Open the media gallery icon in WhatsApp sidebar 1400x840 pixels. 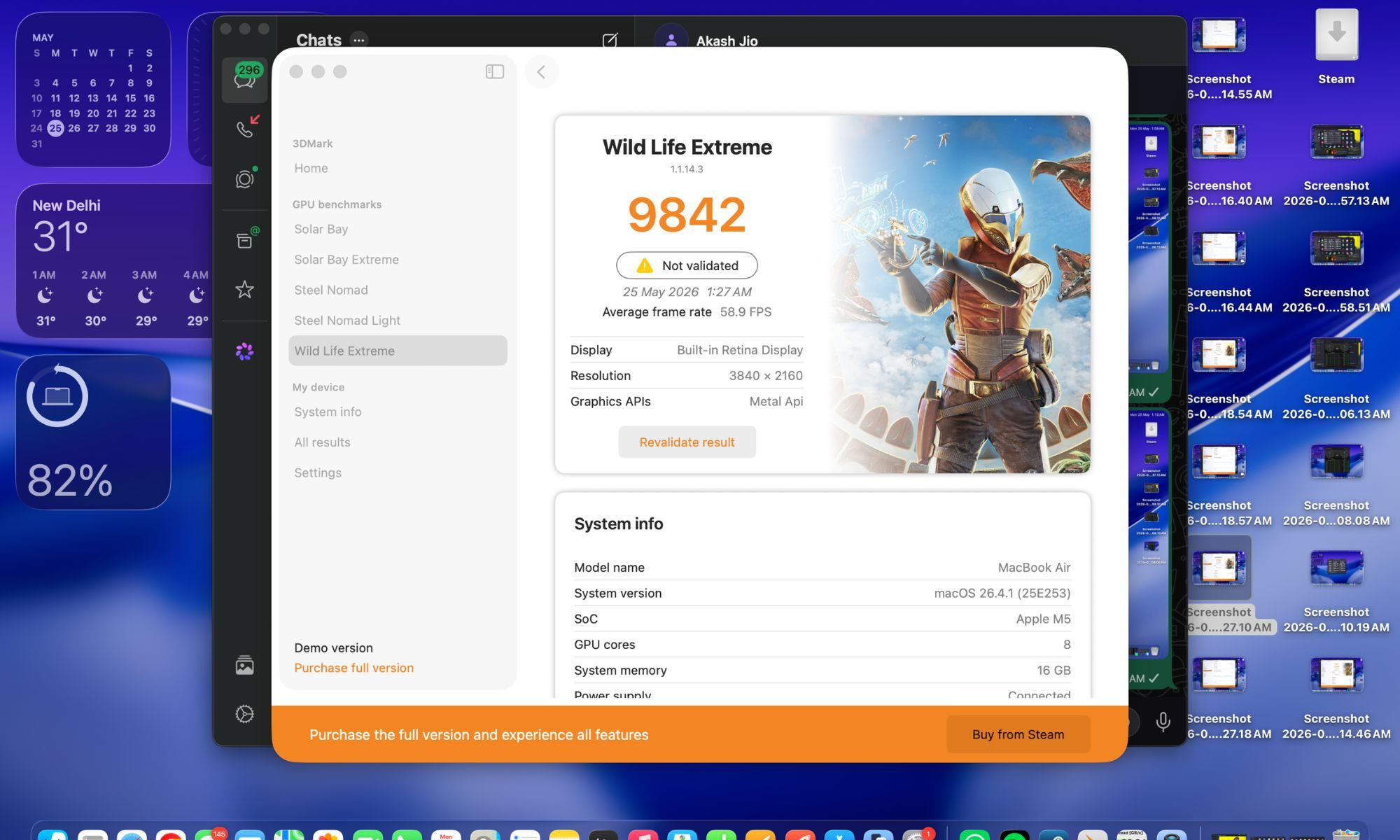(x=244, y=665)
